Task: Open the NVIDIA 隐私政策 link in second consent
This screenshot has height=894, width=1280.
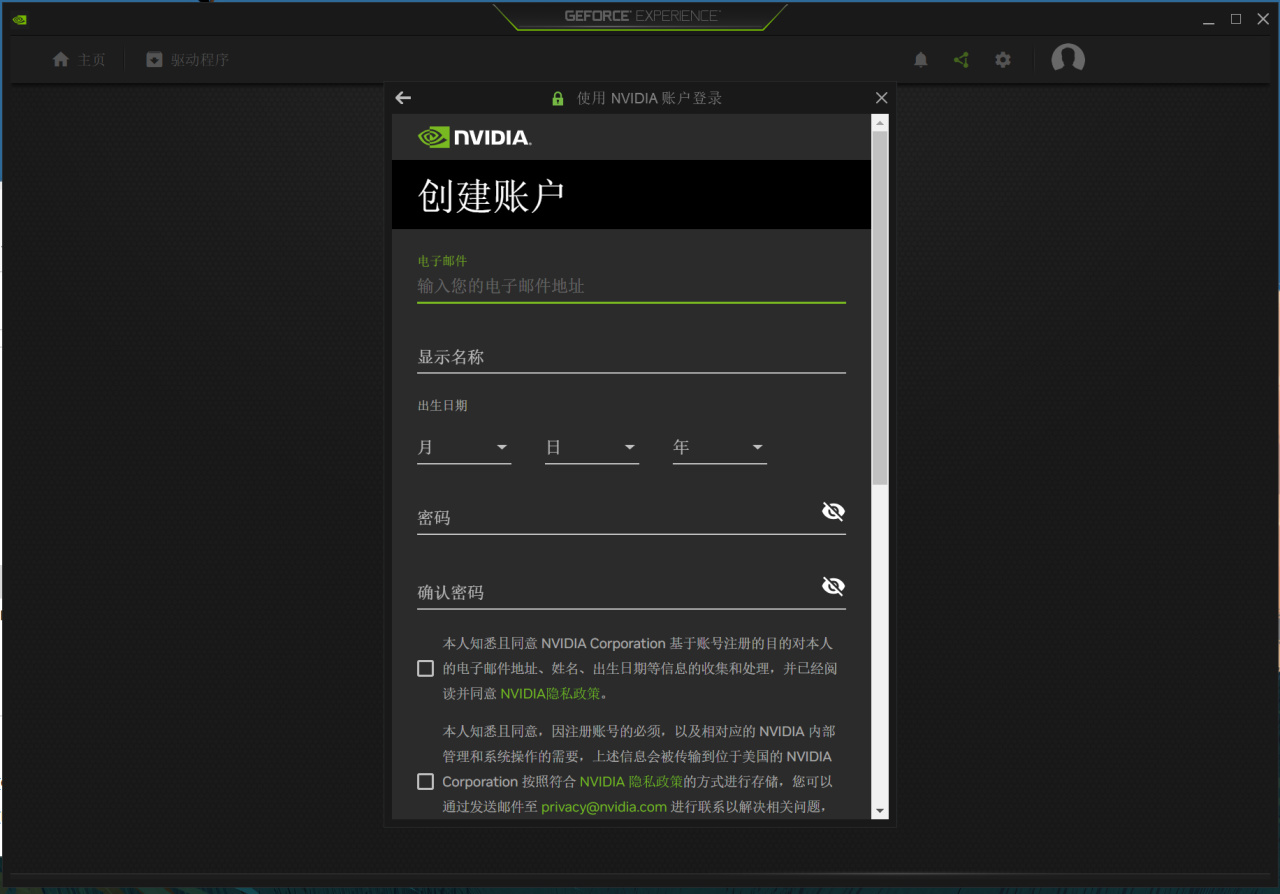Action: pos(631,782)
